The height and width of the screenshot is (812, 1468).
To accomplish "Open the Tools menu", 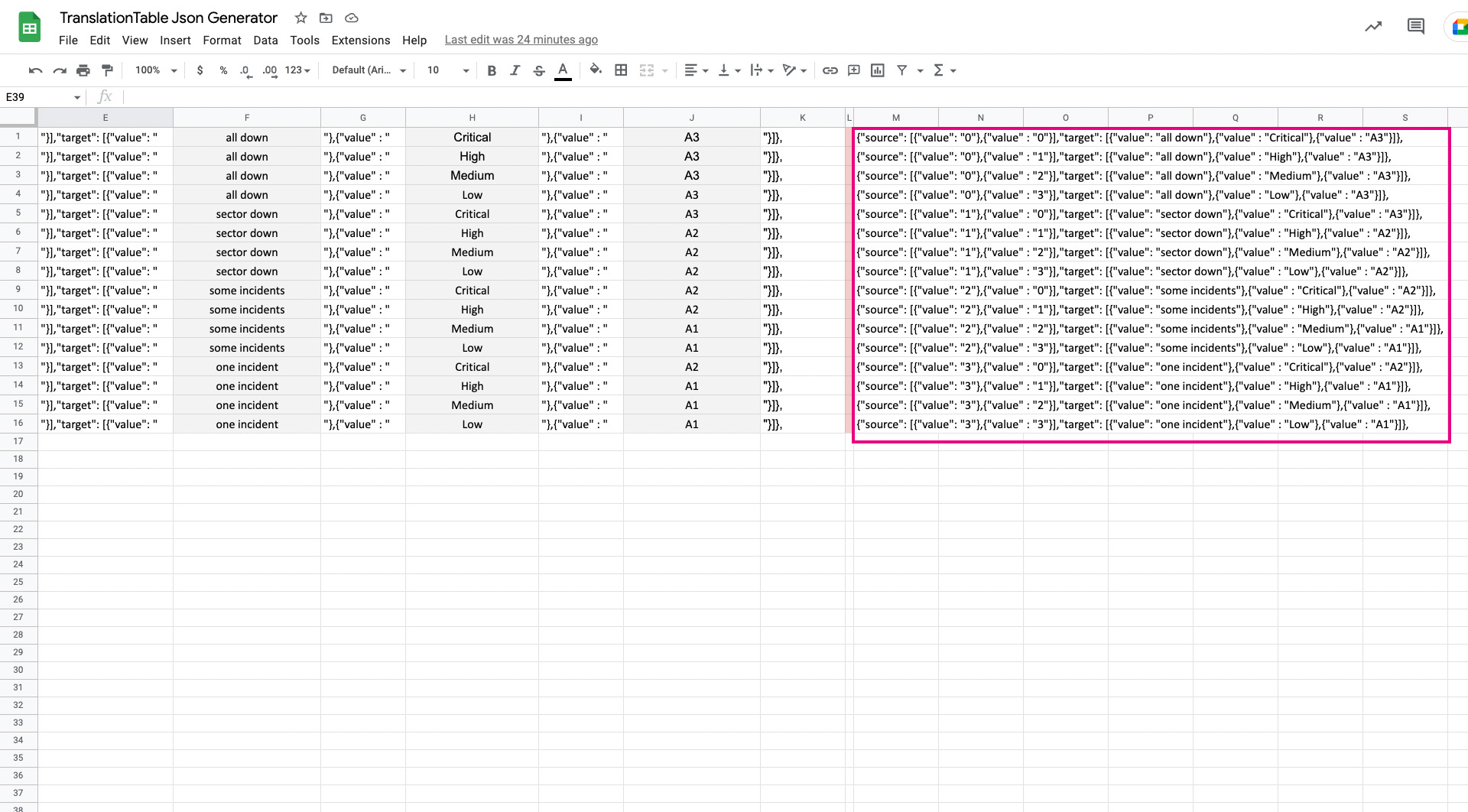I will 304,41.
